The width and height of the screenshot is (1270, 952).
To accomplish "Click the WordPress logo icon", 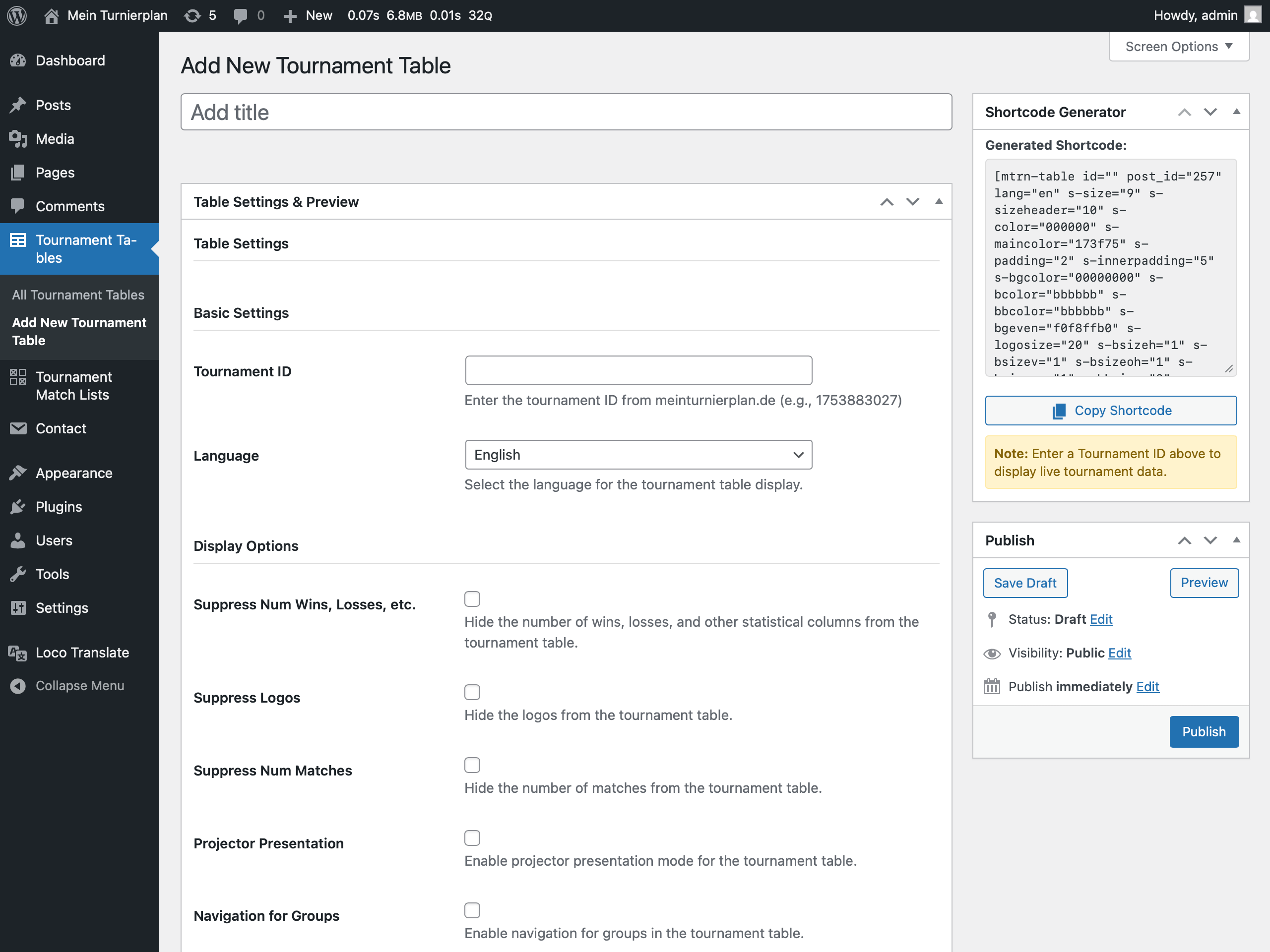I will point(17,15).
